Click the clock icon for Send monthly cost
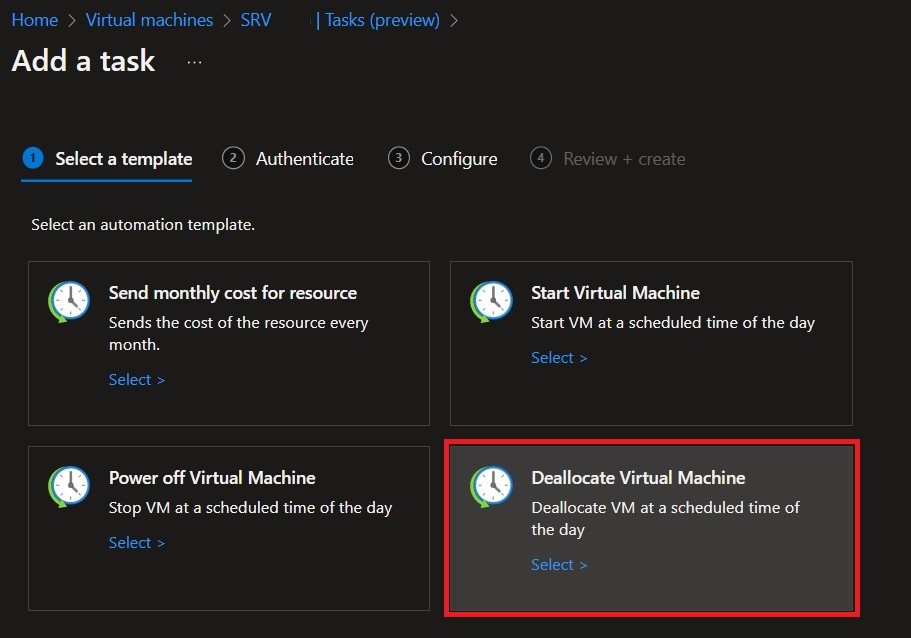This screenshot has width=911, height=638. pyautogui.click(x=69, y=302)
